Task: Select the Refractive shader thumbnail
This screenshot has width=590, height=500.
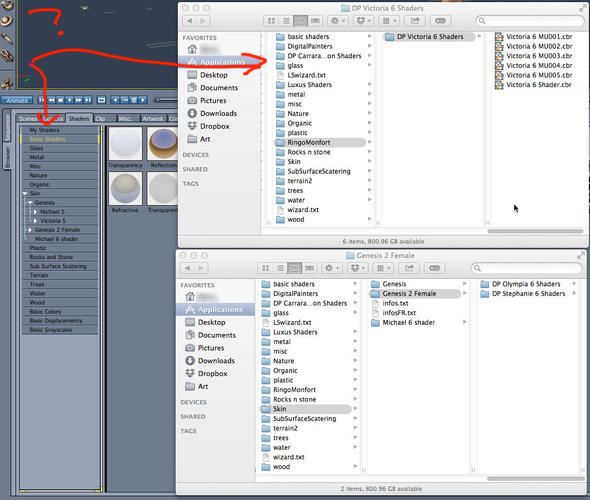Action: pyautogui.click(x=125, y=188)
